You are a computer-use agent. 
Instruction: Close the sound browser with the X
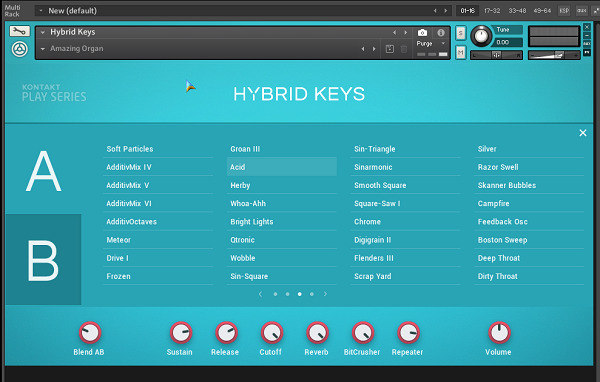(x=583, y=133)
